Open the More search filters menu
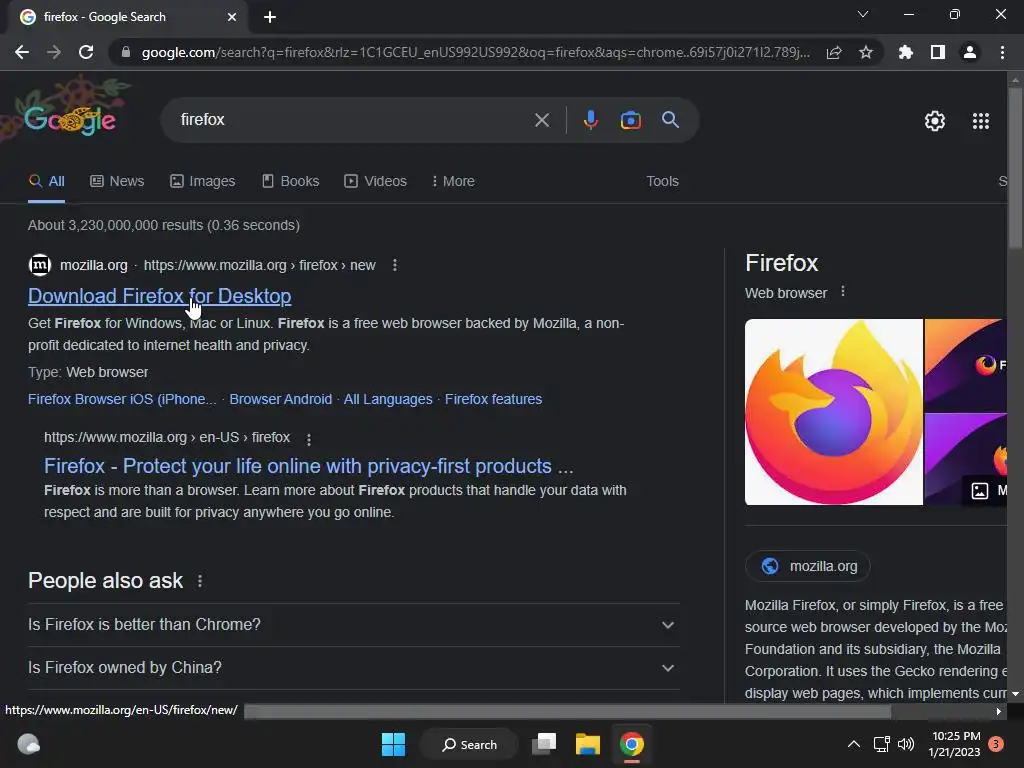 (x=453, y=182)
